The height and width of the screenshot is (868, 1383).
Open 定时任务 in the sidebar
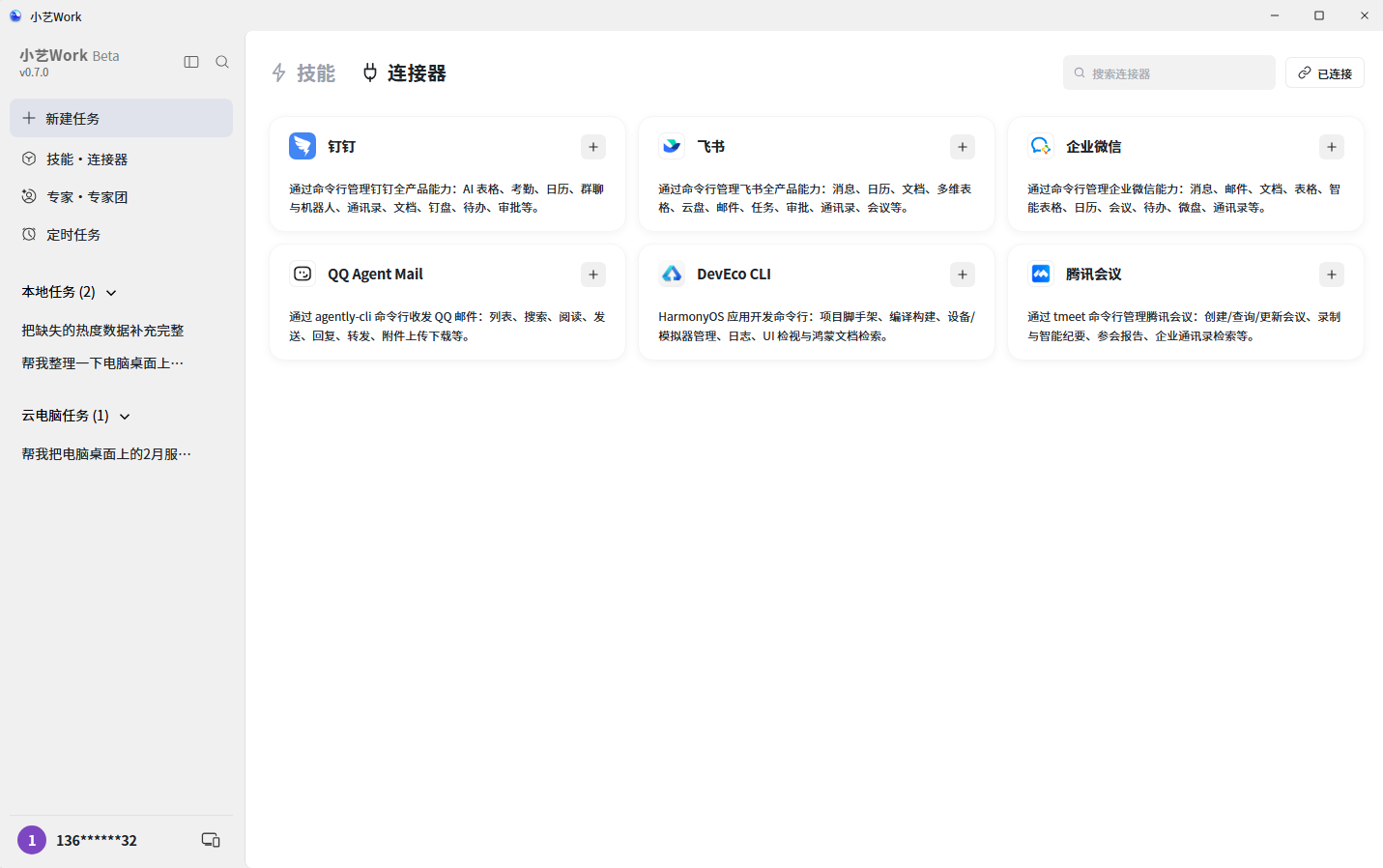(x=121, y=234)
